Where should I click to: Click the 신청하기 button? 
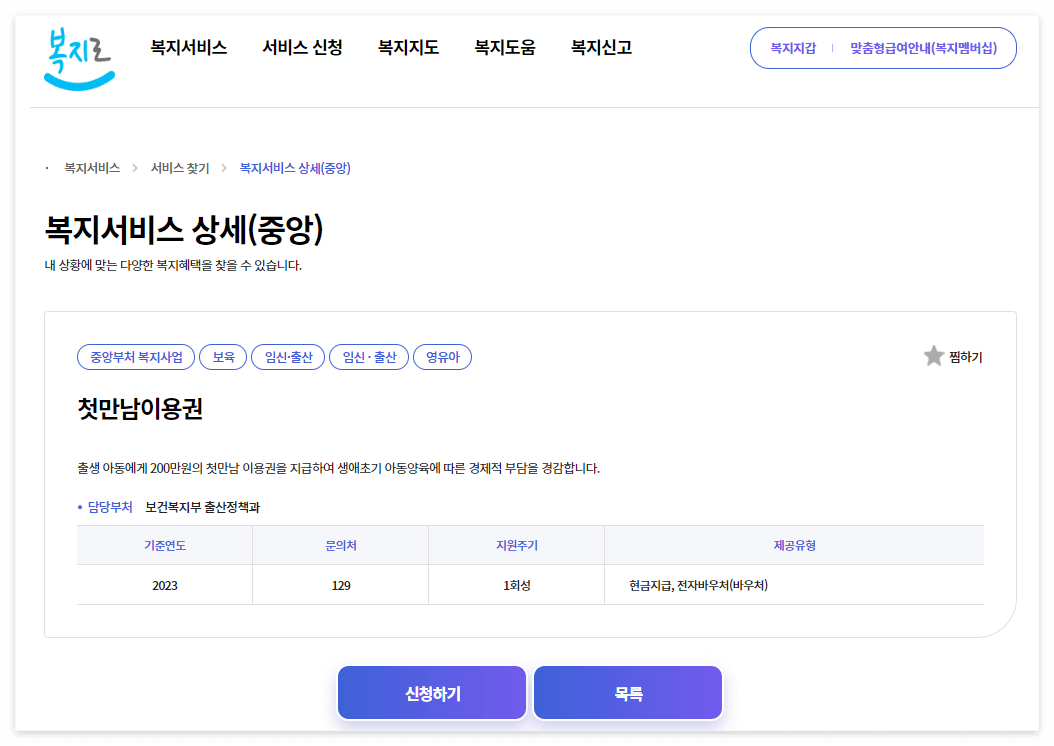pos(432,691)
